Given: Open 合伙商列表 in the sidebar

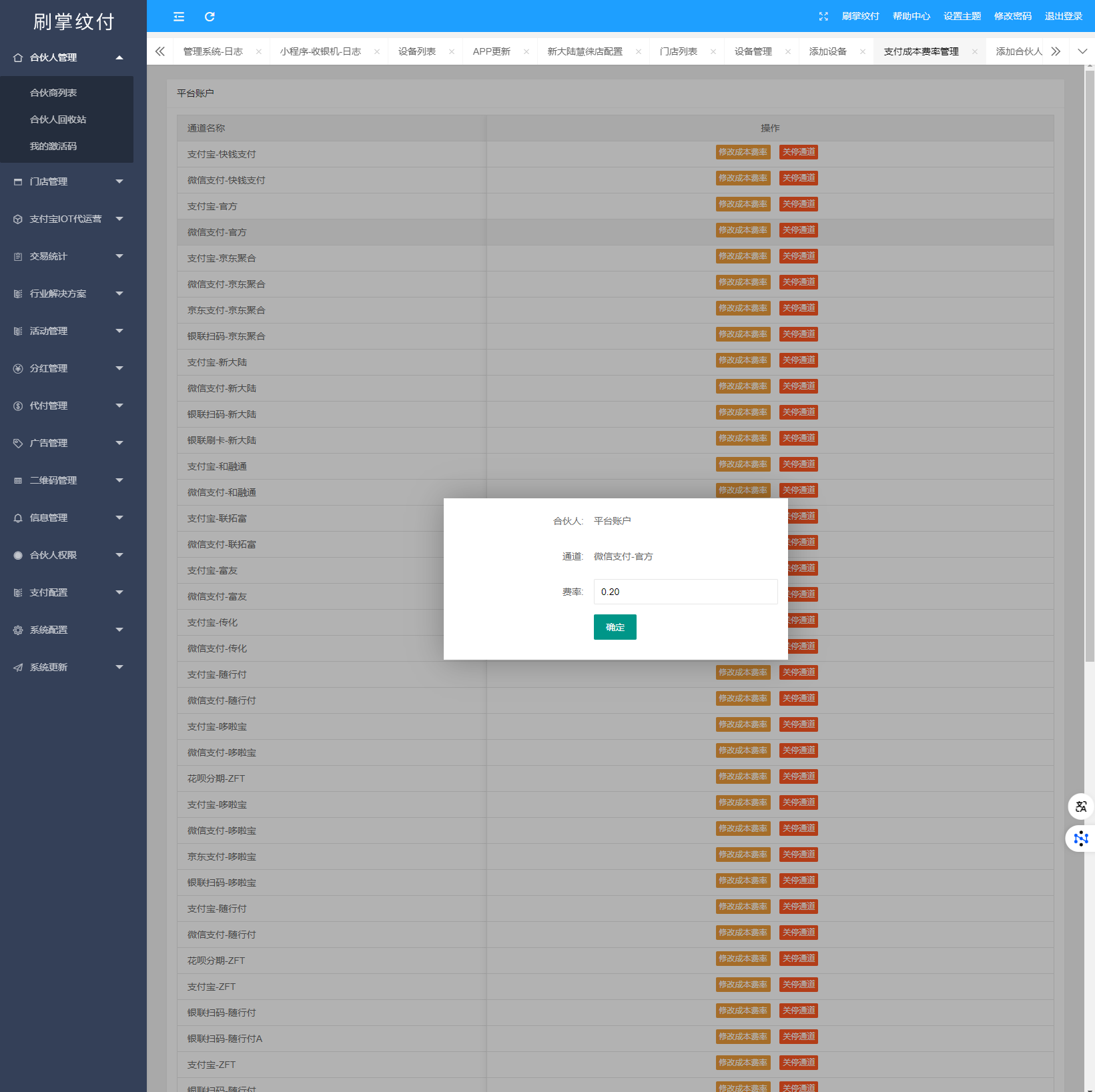Looking at the screenshot, I should [53, 93].
